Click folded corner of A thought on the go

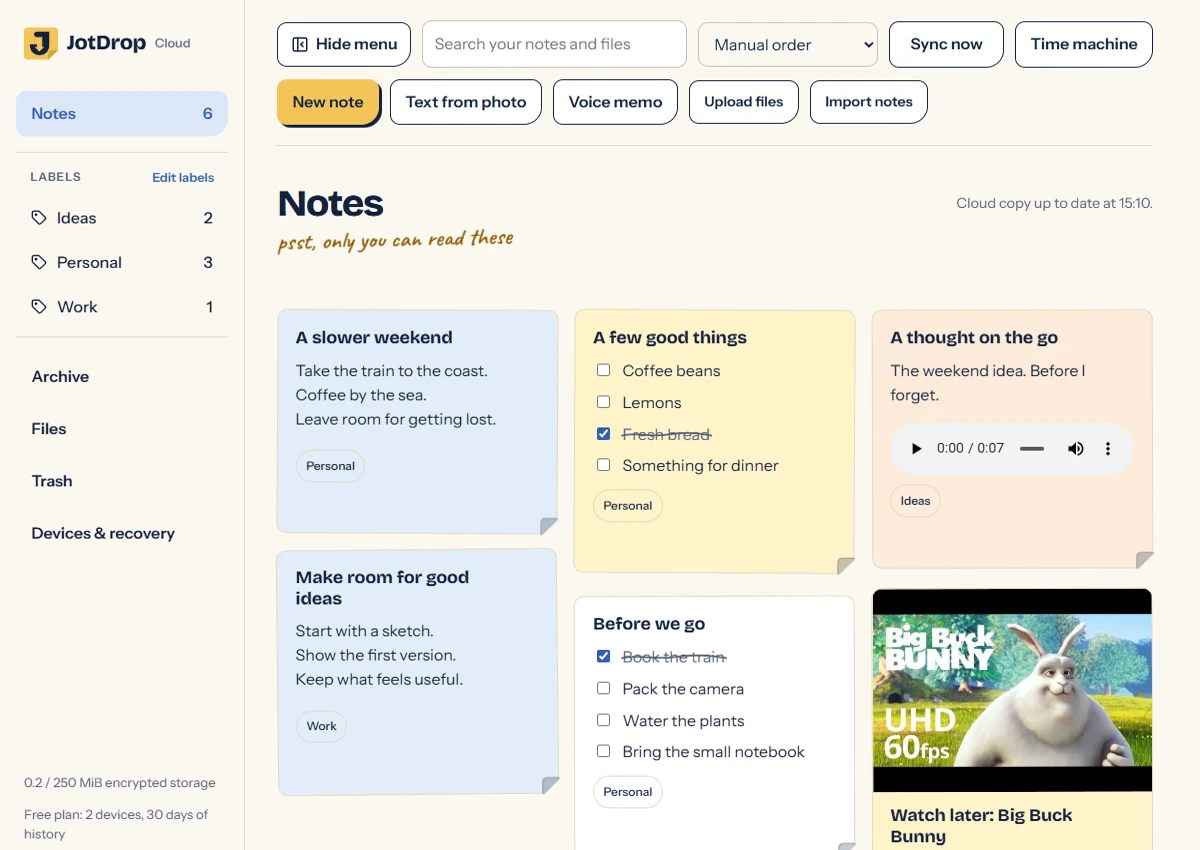pyautogui.click(x=1144, y=560)
